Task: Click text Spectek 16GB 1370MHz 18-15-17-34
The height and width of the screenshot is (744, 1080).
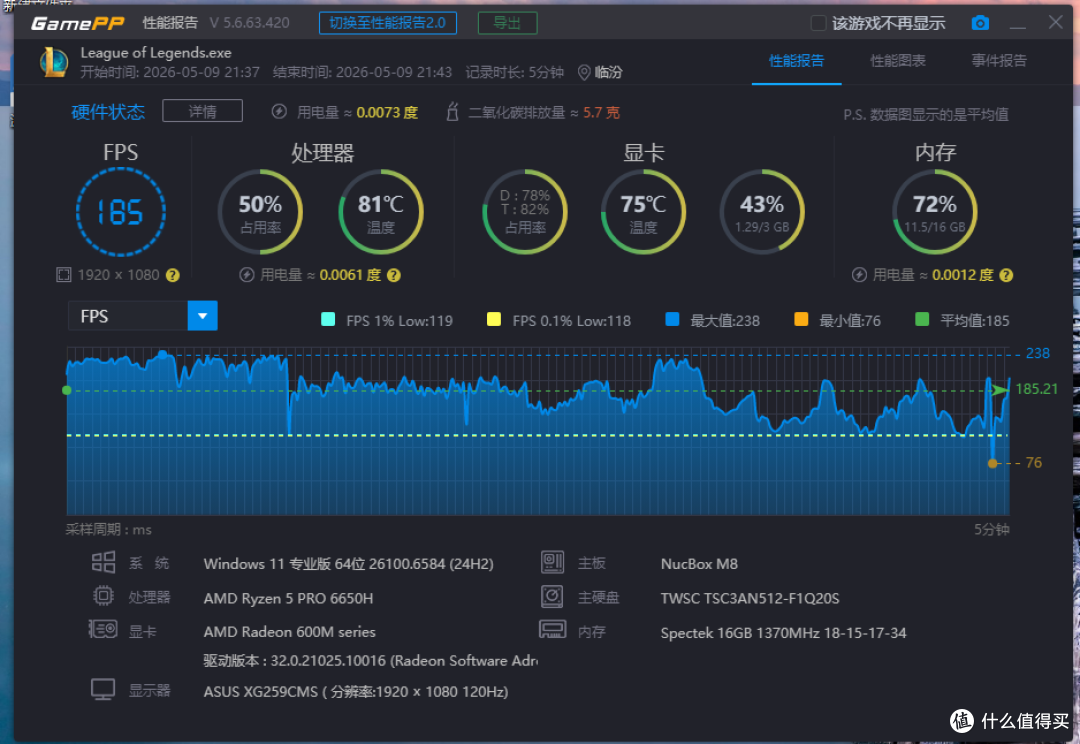Action: coord(783,632)
